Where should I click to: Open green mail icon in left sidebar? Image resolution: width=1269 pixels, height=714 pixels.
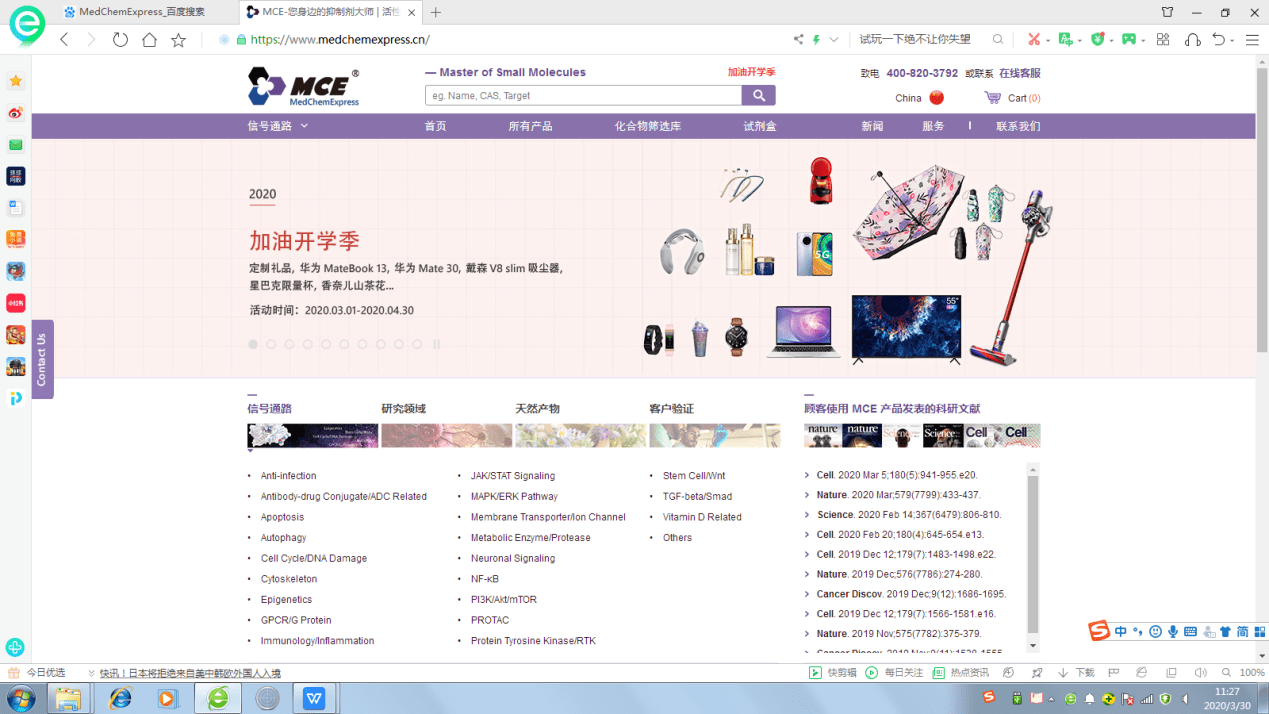coord(15,145)
